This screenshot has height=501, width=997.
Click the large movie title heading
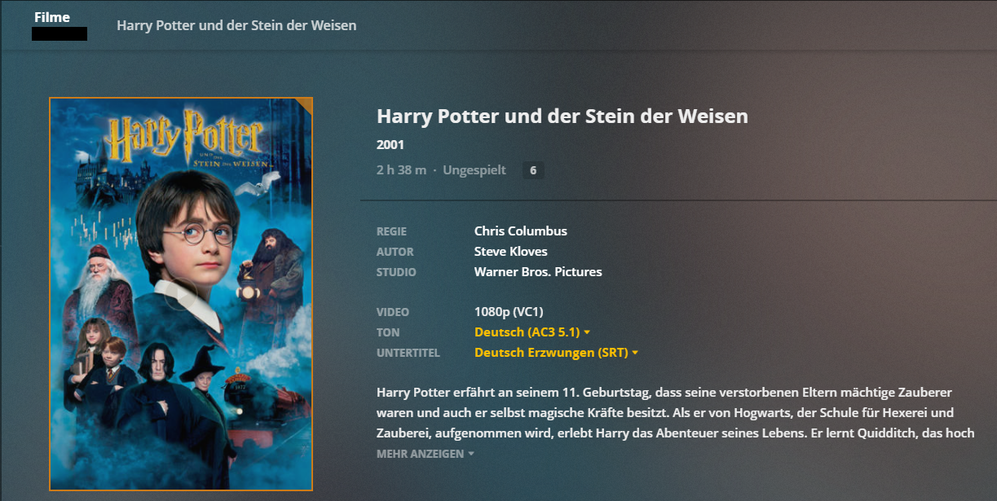click(562, 116)
